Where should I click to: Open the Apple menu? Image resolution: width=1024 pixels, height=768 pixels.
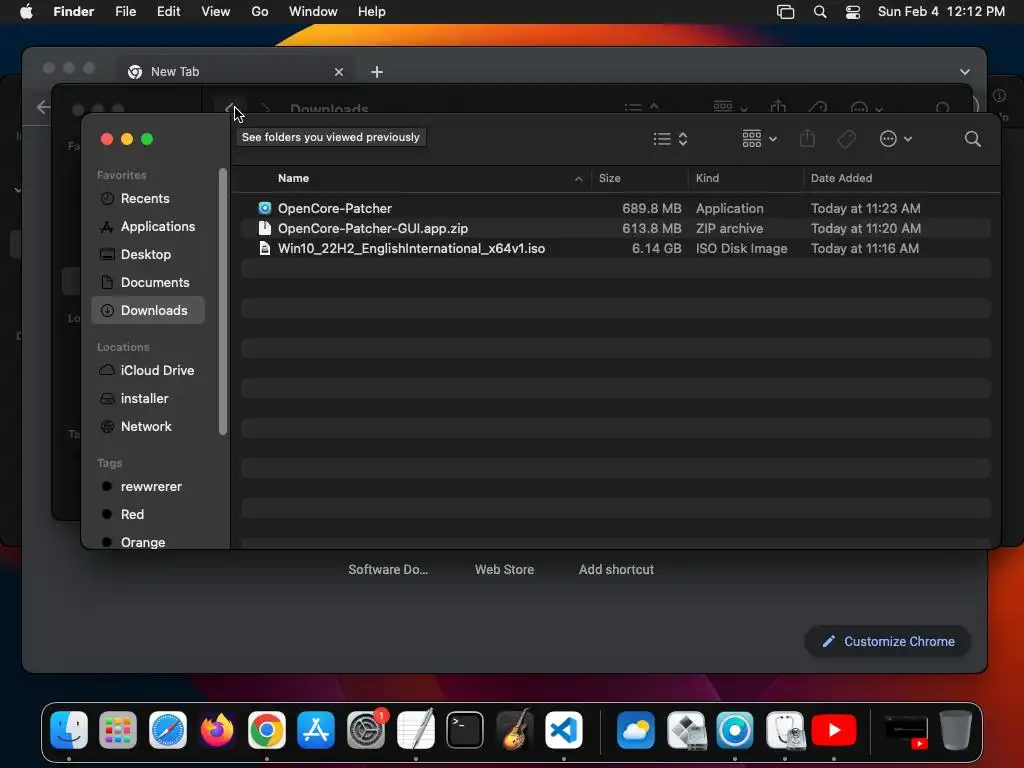(26, 12)
